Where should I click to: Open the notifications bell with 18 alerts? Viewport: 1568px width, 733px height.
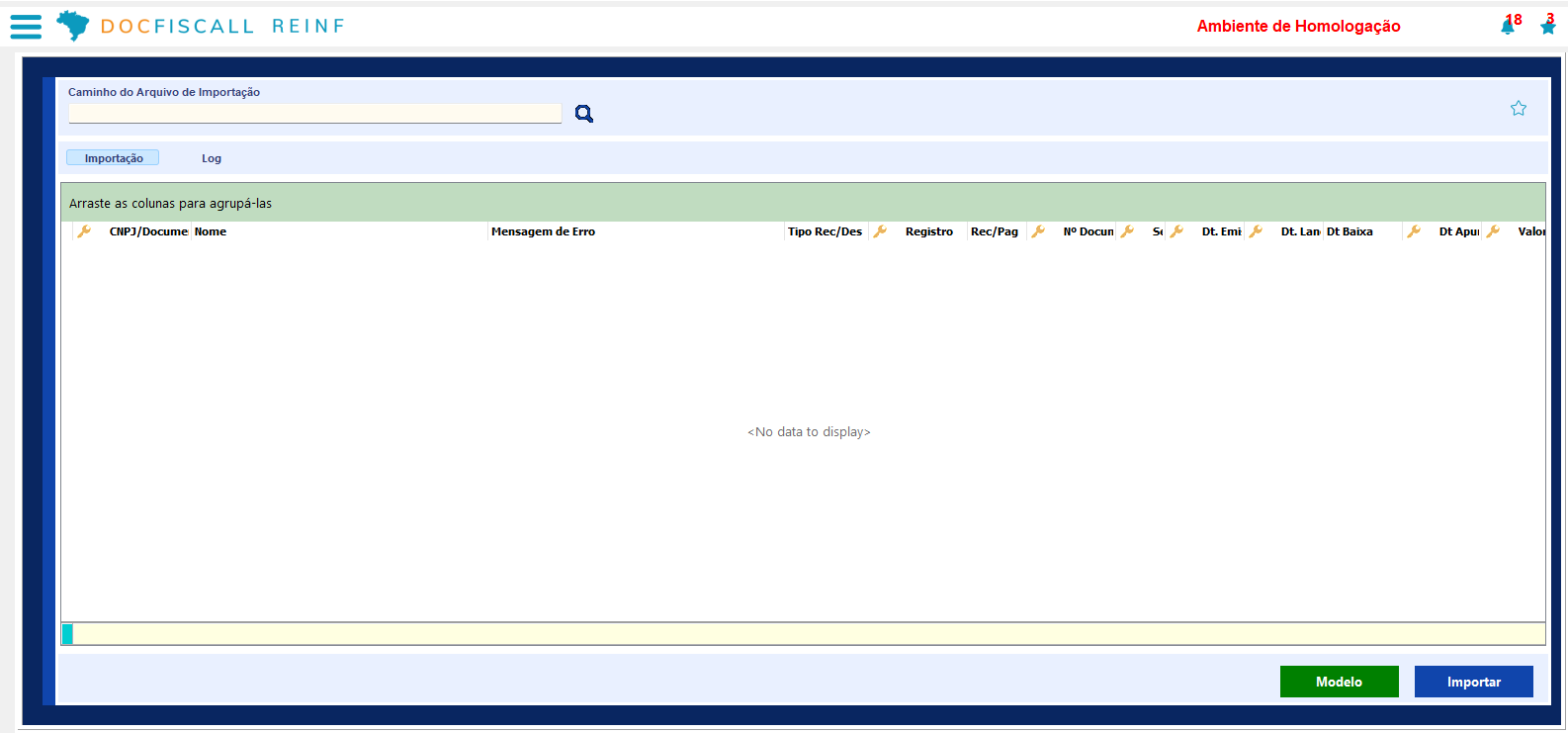tap(1508, 27)
